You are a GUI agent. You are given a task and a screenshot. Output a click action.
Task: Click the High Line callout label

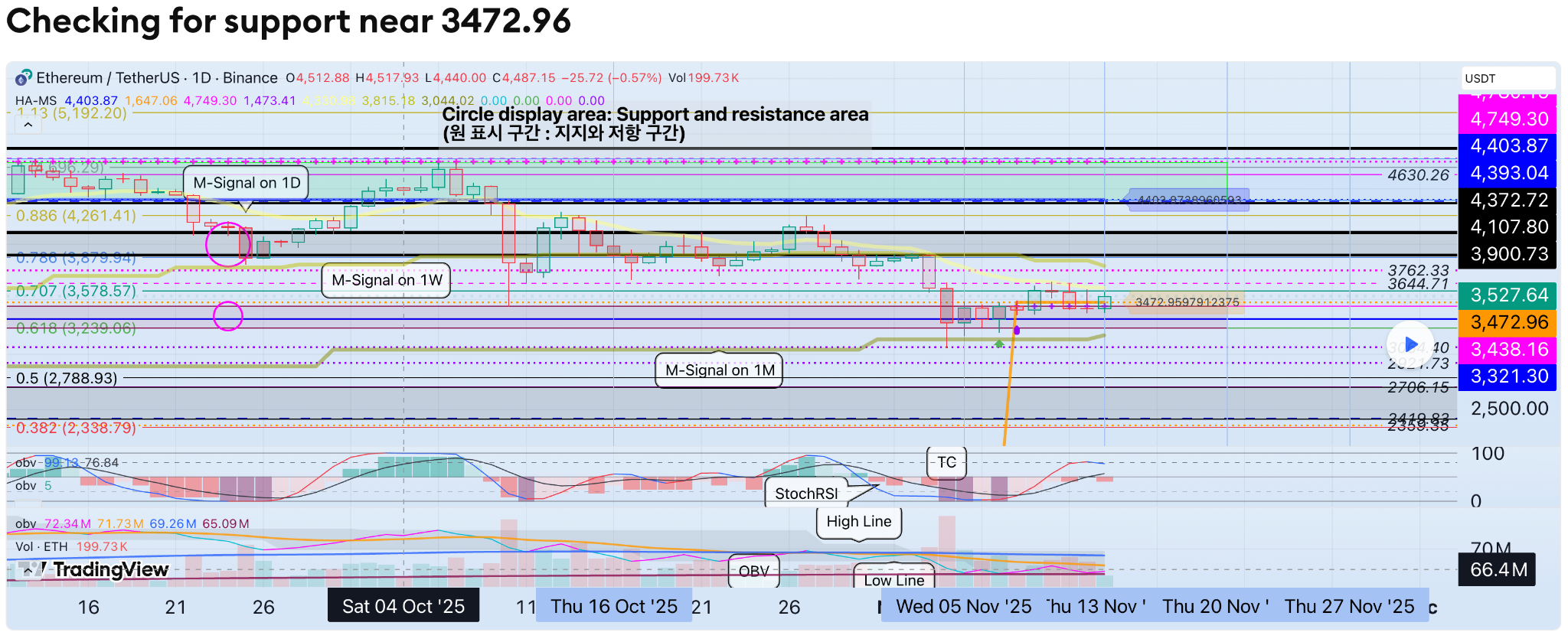tap(858, 522)
